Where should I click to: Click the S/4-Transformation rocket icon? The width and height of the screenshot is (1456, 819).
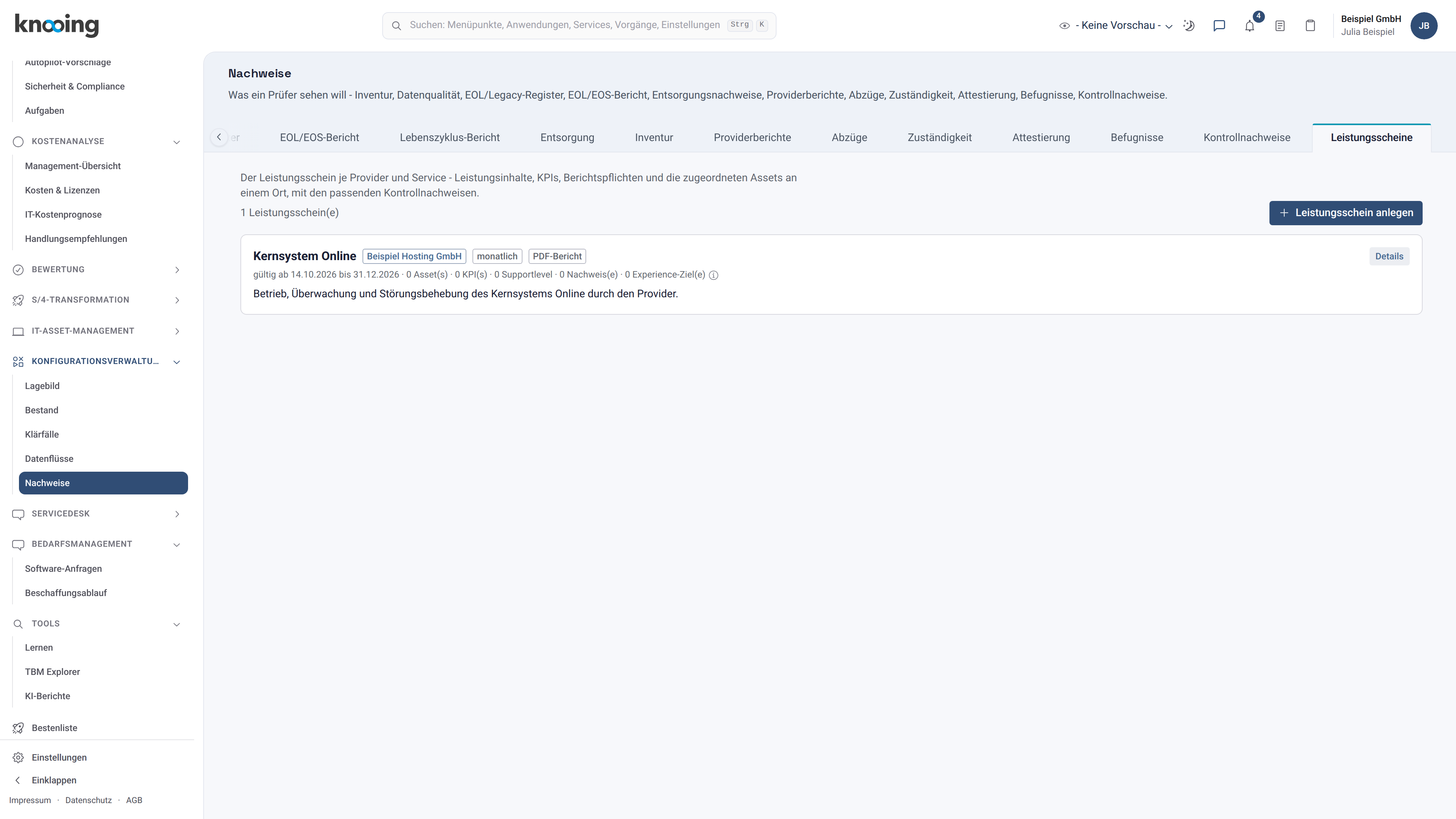pyautogui.click(x=18, y=300)
